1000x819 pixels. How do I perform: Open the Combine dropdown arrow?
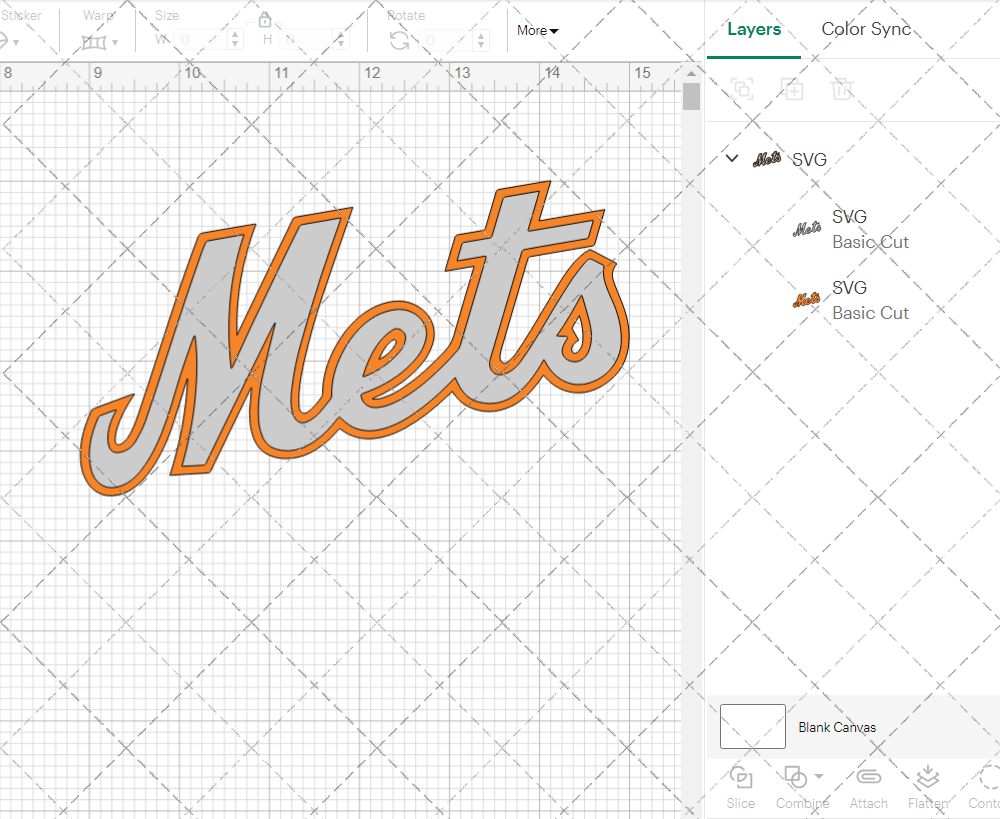[x=819, y=777]
